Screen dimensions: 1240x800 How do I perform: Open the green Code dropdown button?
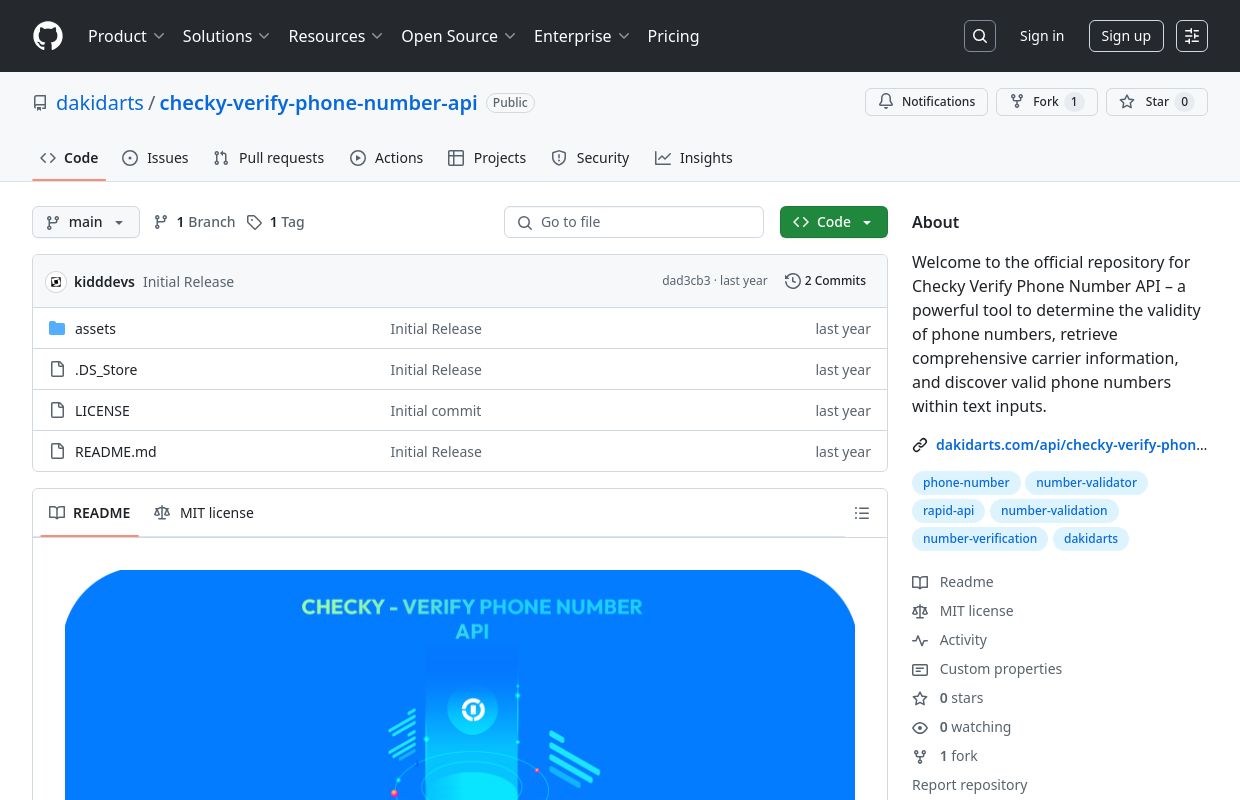pyautogui.click(x=834, y=222)
